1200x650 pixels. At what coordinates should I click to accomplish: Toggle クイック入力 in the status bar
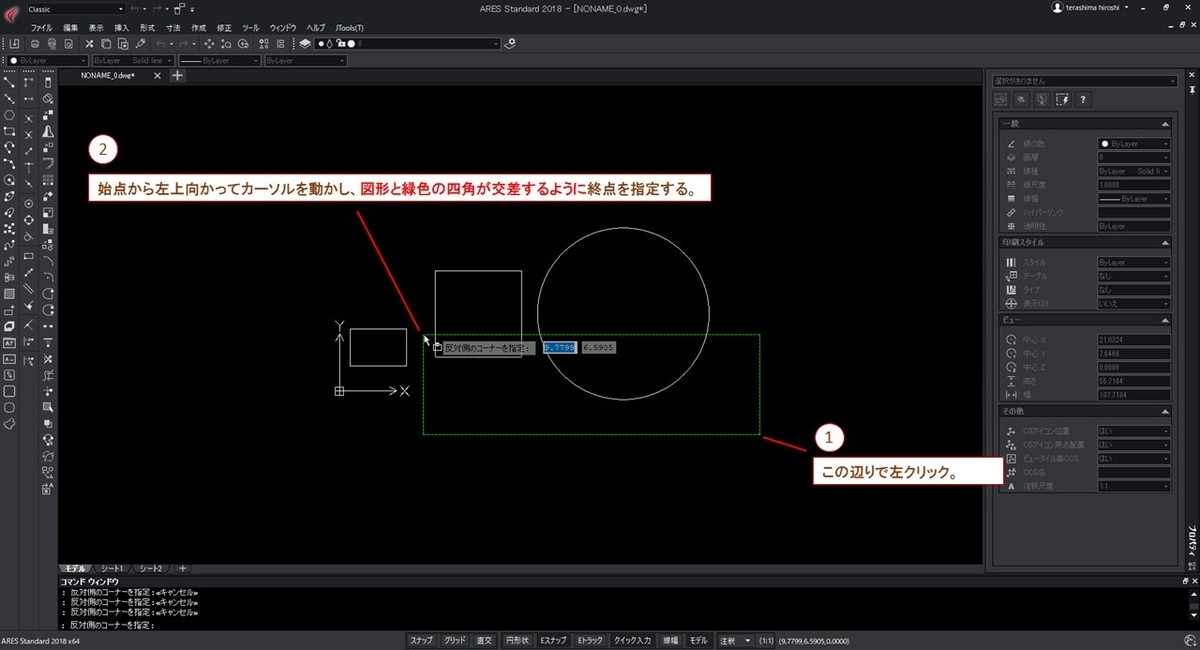(x=632, y=640)
